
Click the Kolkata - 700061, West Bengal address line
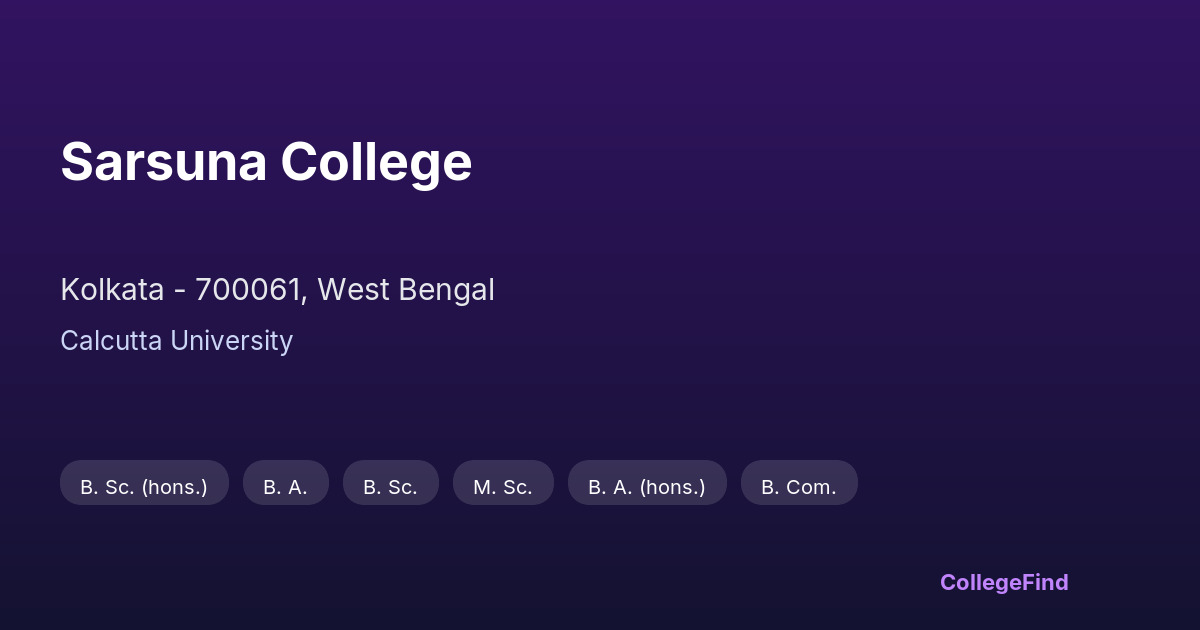(277, 290)
